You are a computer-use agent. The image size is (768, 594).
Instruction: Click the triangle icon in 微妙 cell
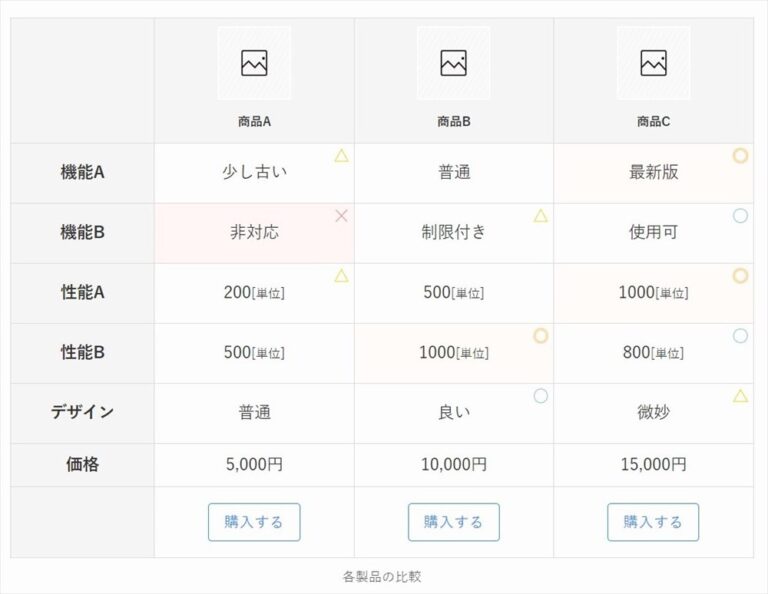740,395
